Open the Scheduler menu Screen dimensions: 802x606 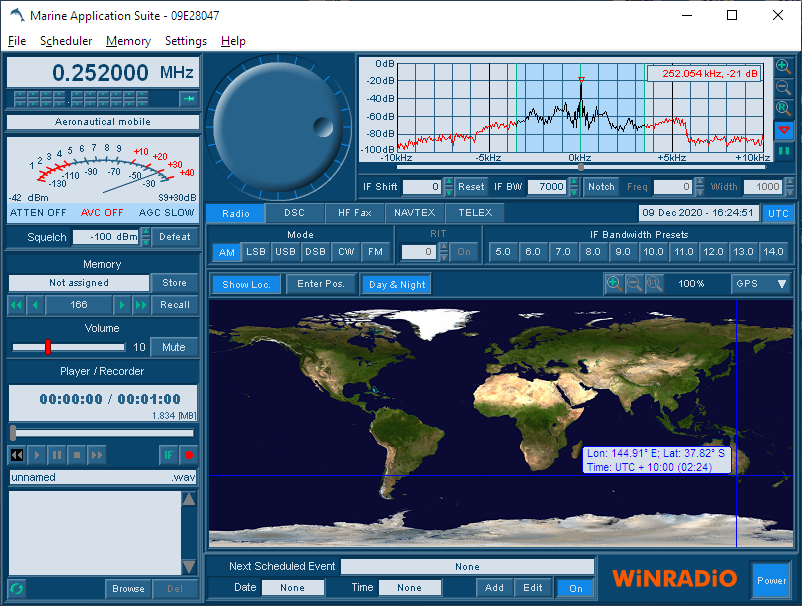[x=65, y=41]
